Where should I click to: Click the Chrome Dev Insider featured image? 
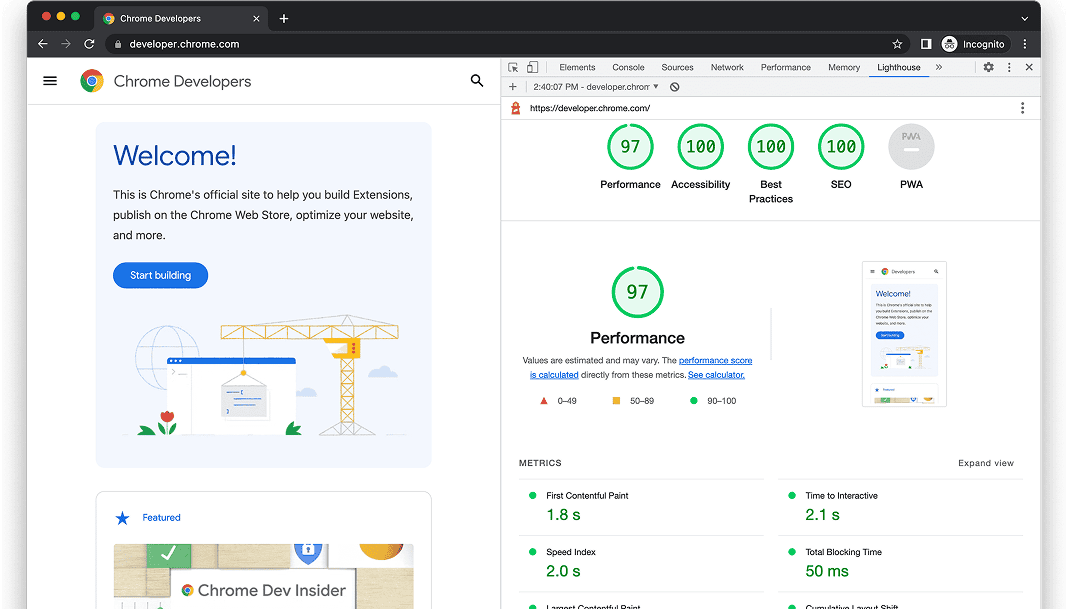(264, 576)
